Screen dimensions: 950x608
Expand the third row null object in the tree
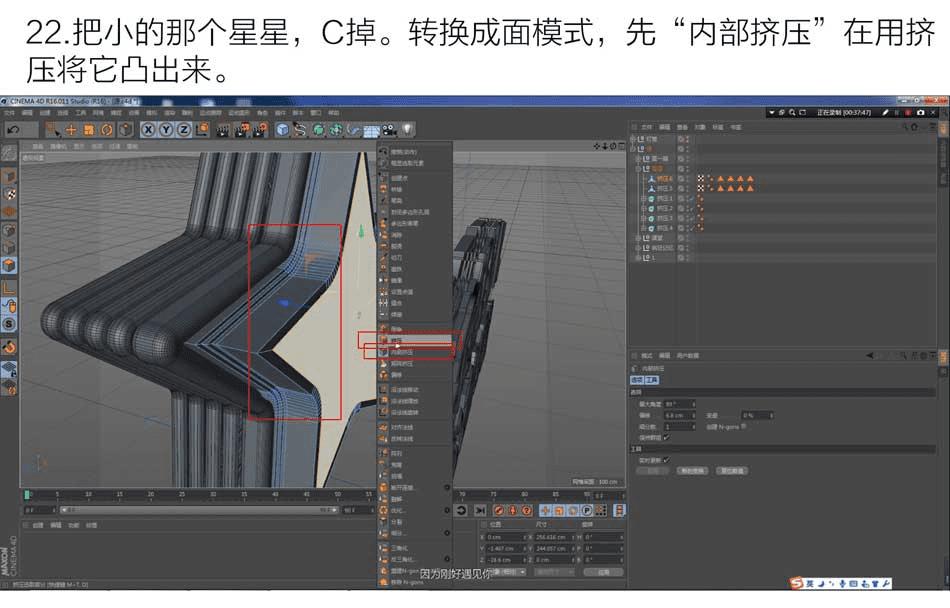638,158
